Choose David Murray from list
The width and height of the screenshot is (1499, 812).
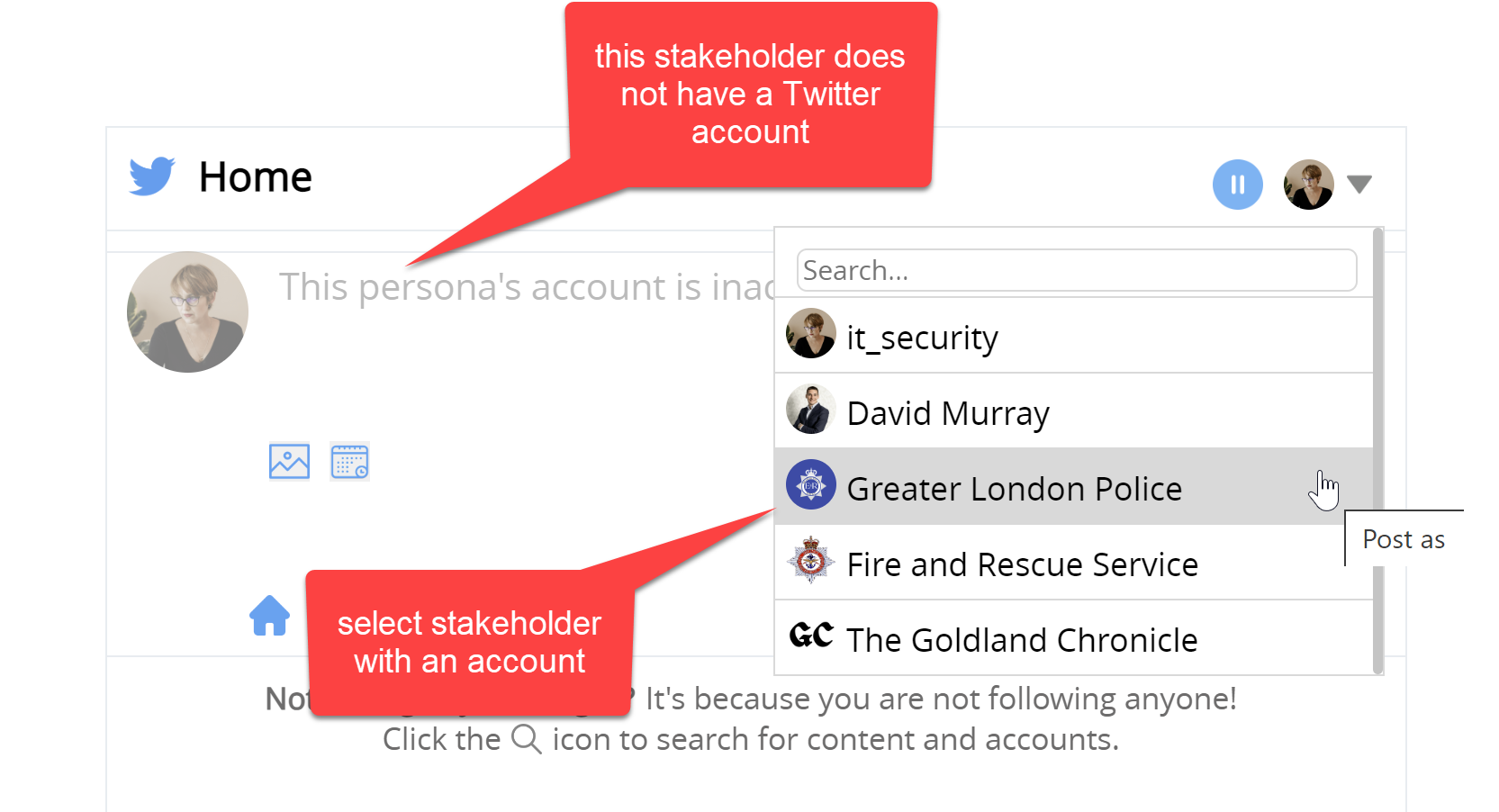pyautogui.click(x=948, y=413)
